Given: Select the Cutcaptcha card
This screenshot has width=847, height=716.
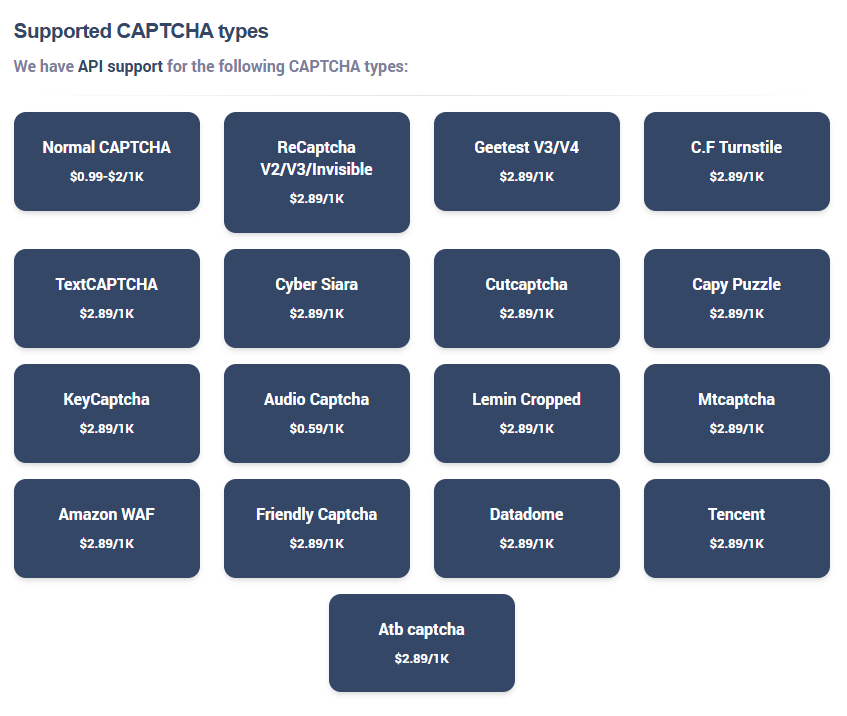Looking at the screenshot, I should [x=526, y=298].
